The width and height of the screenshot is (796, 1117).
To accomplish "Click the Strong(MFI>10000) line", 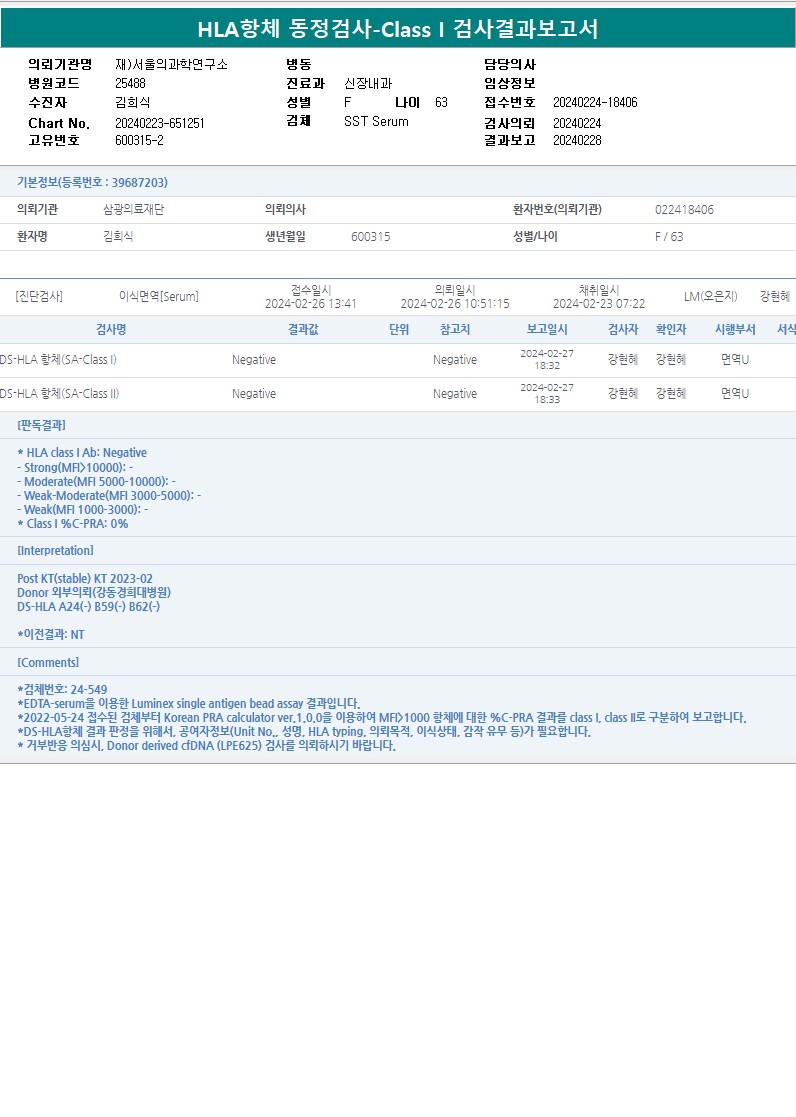I will [75, 467].
